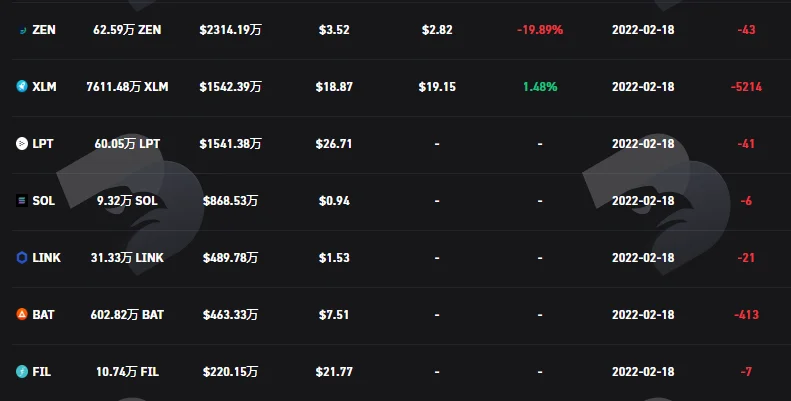Click the 2022-02-18 date in LINK row
Image resolution: width=791 pixels, height=401 pixels.
click(x=643, y=258)
